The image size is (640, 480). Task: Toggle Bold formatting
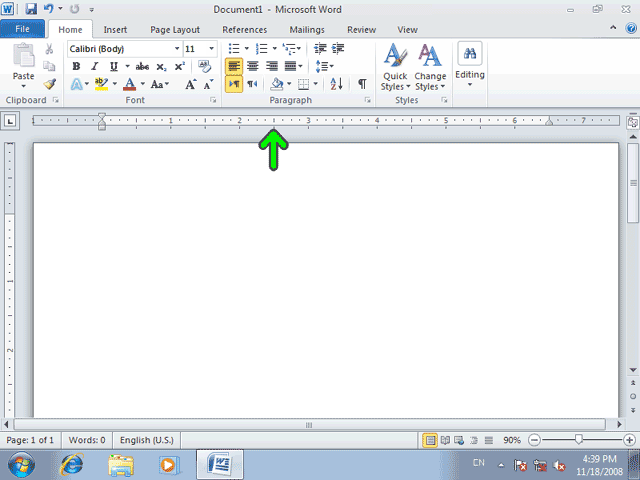(76, 66)
